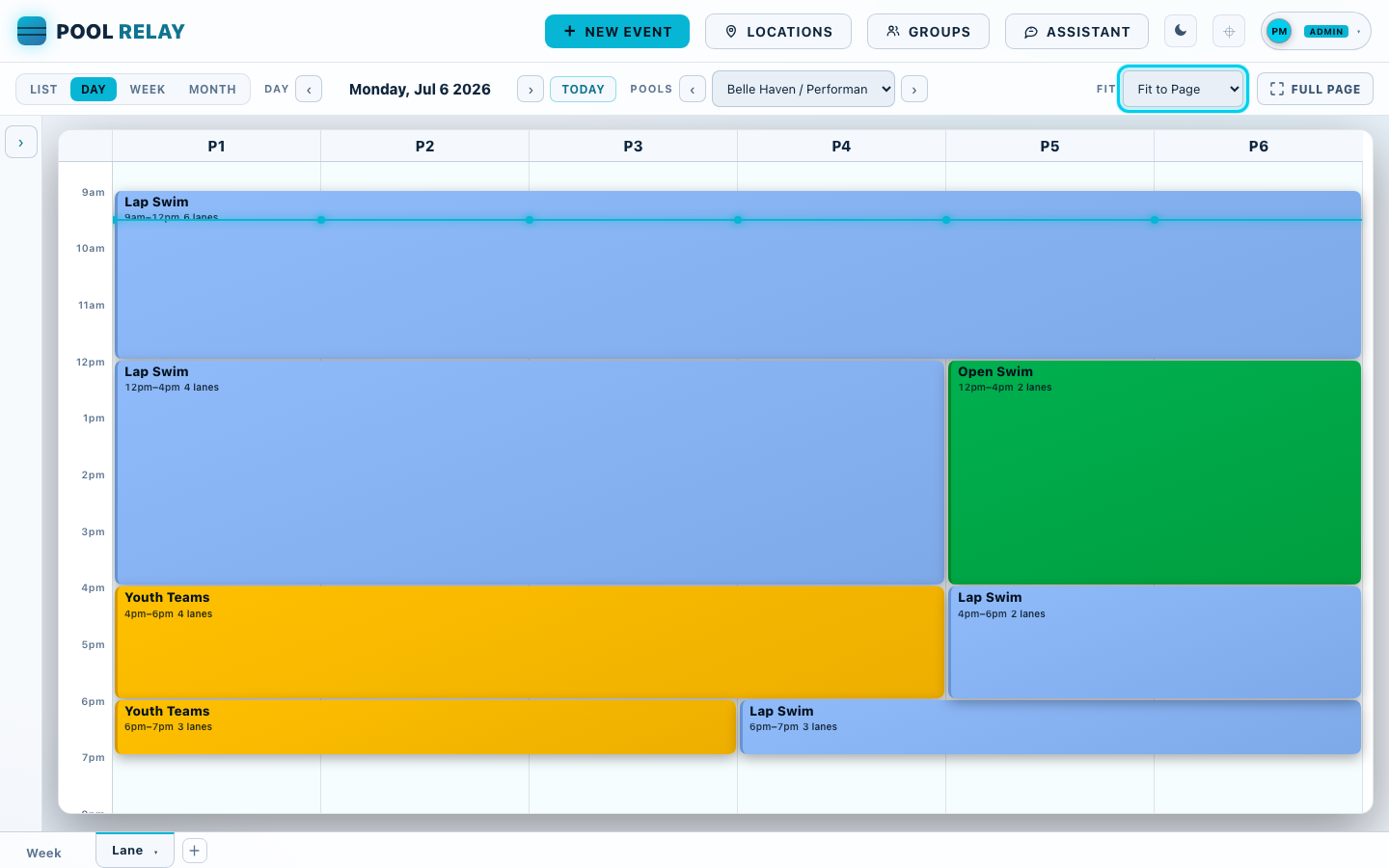Select the Lane tab at bottom
The image size is (1389, 868).
(135, 851)
